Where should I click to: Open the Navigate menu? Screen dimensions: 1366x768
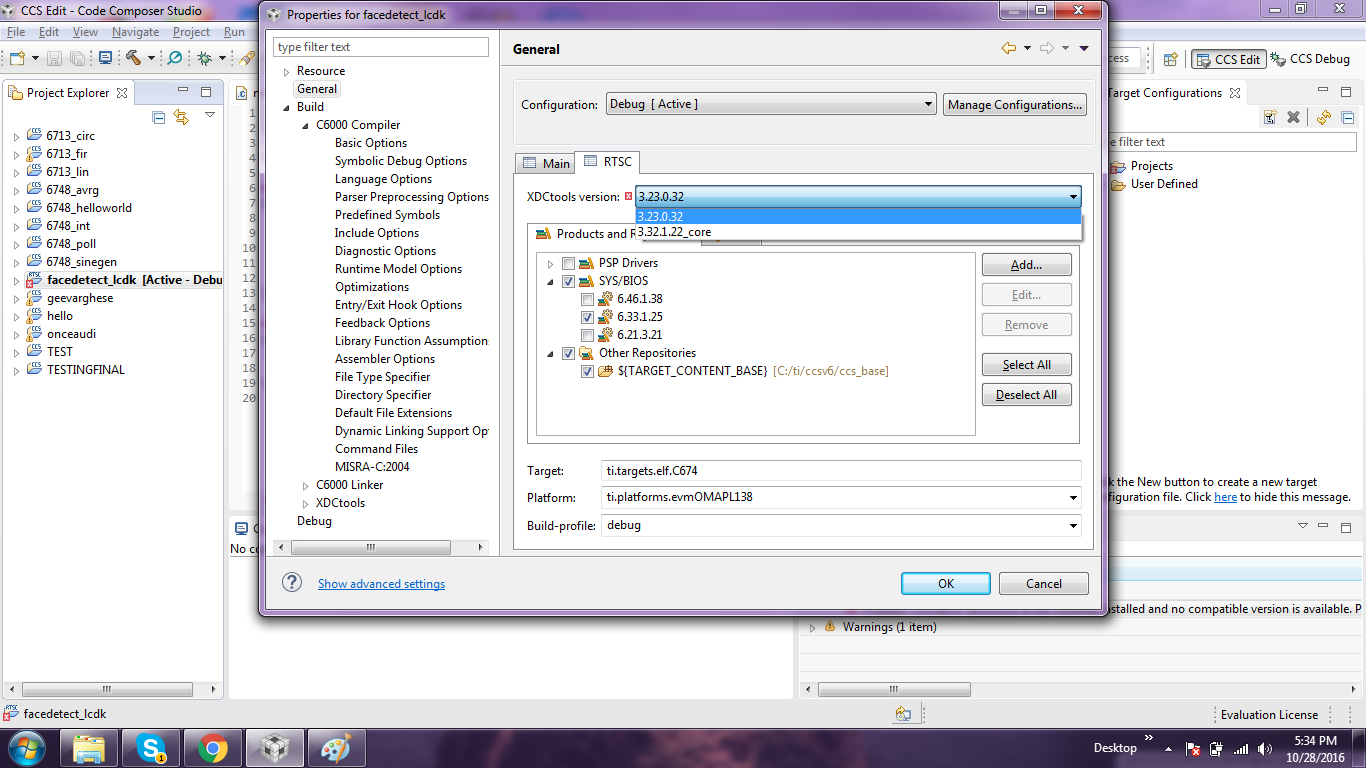tap(135, 32)
